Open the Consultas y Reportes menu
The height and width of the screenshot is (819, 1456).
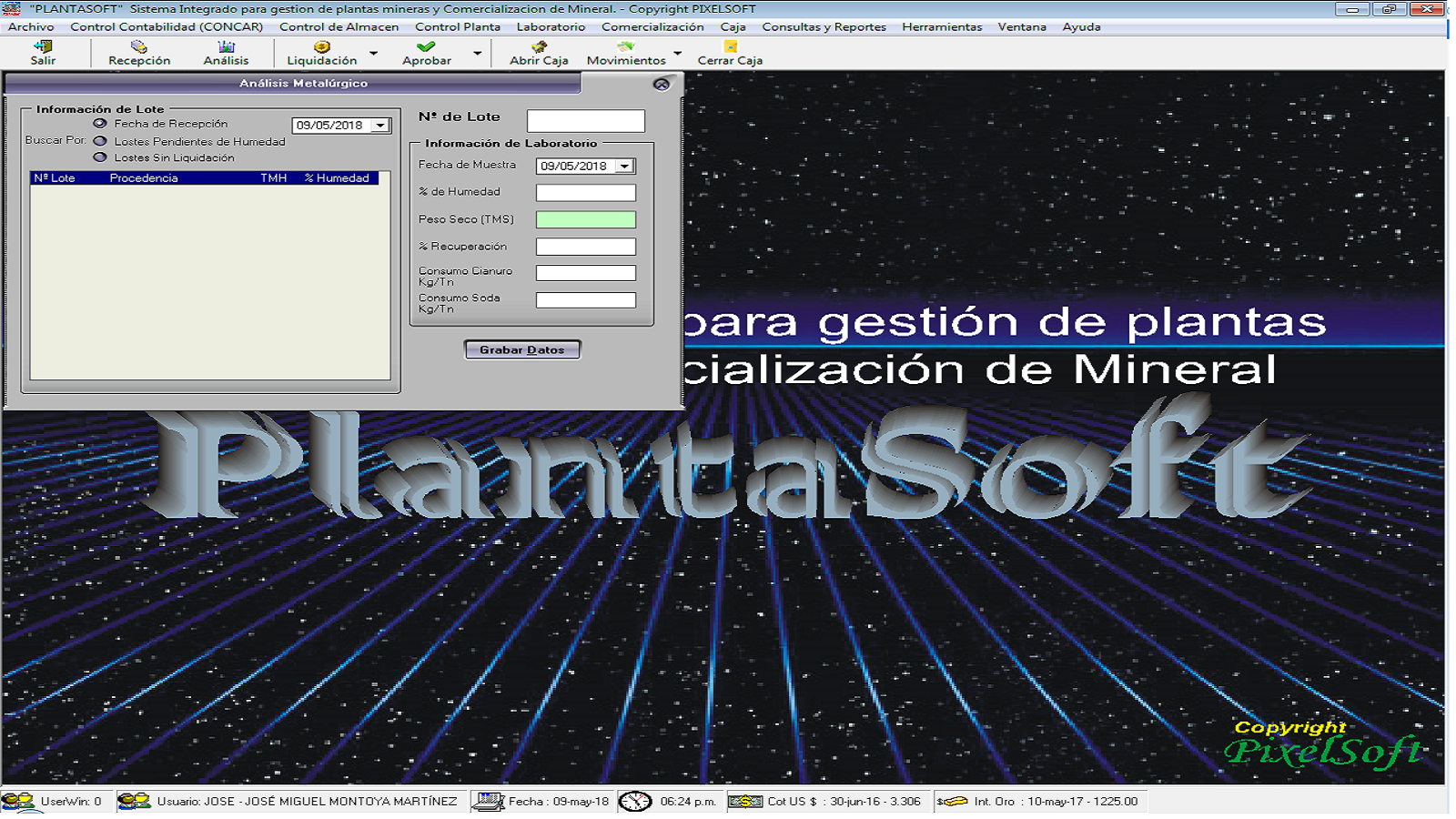click(824, 27)
